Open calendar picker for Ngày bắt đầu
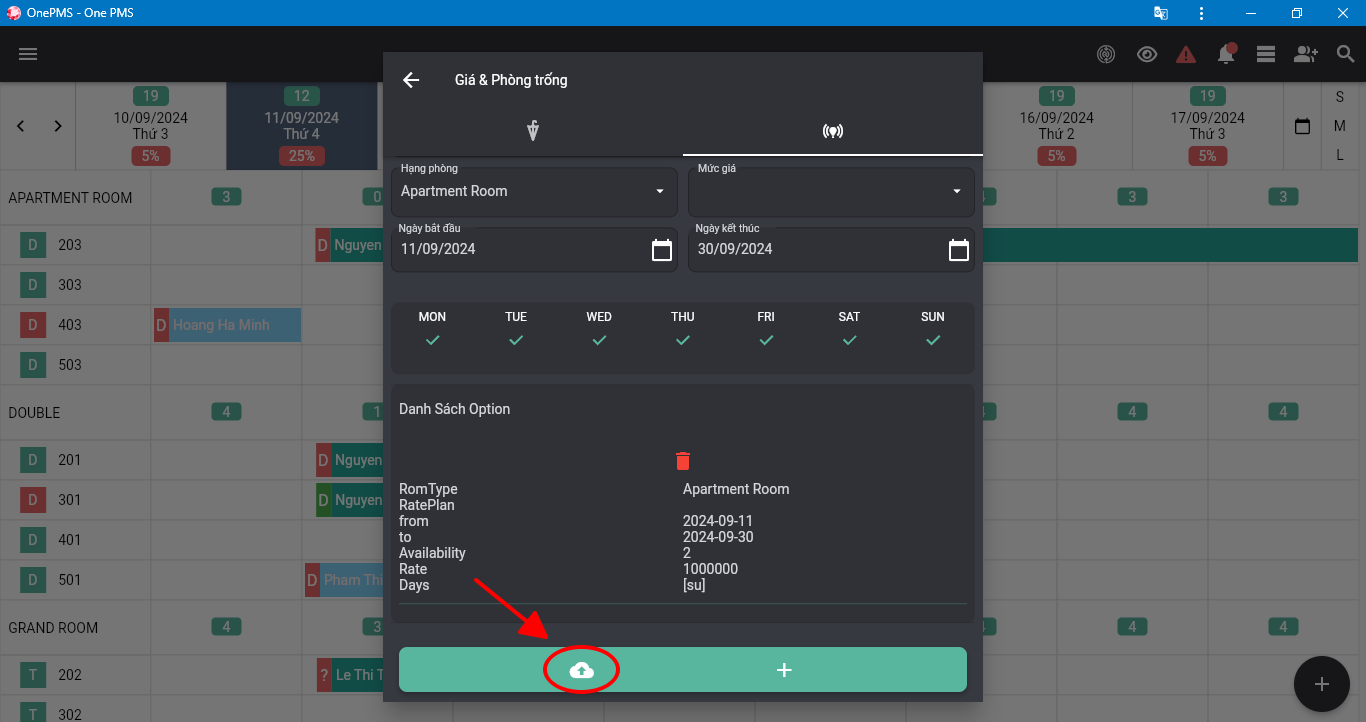Screen dimensions: 1366x722 click(x=662, y=250)
